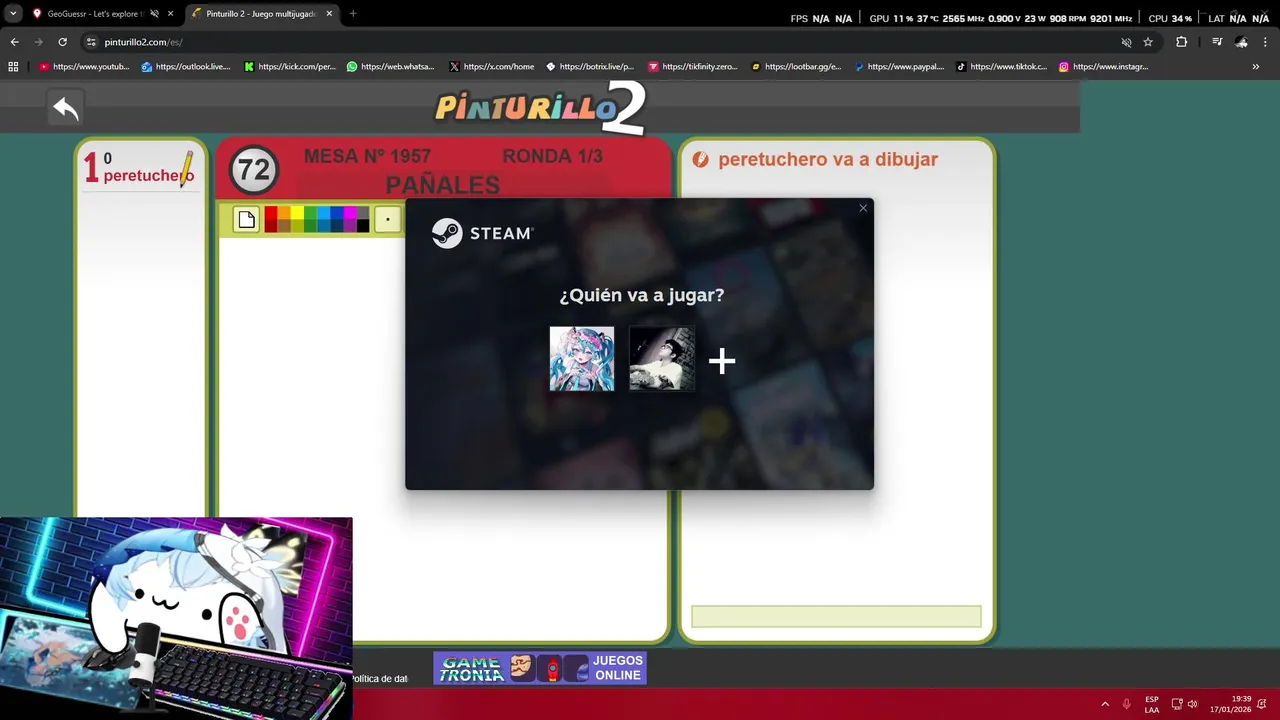Viewport: 1280px width, 720px height.
Task: Close the GeoGuessr tab
Action: point(170,14)
